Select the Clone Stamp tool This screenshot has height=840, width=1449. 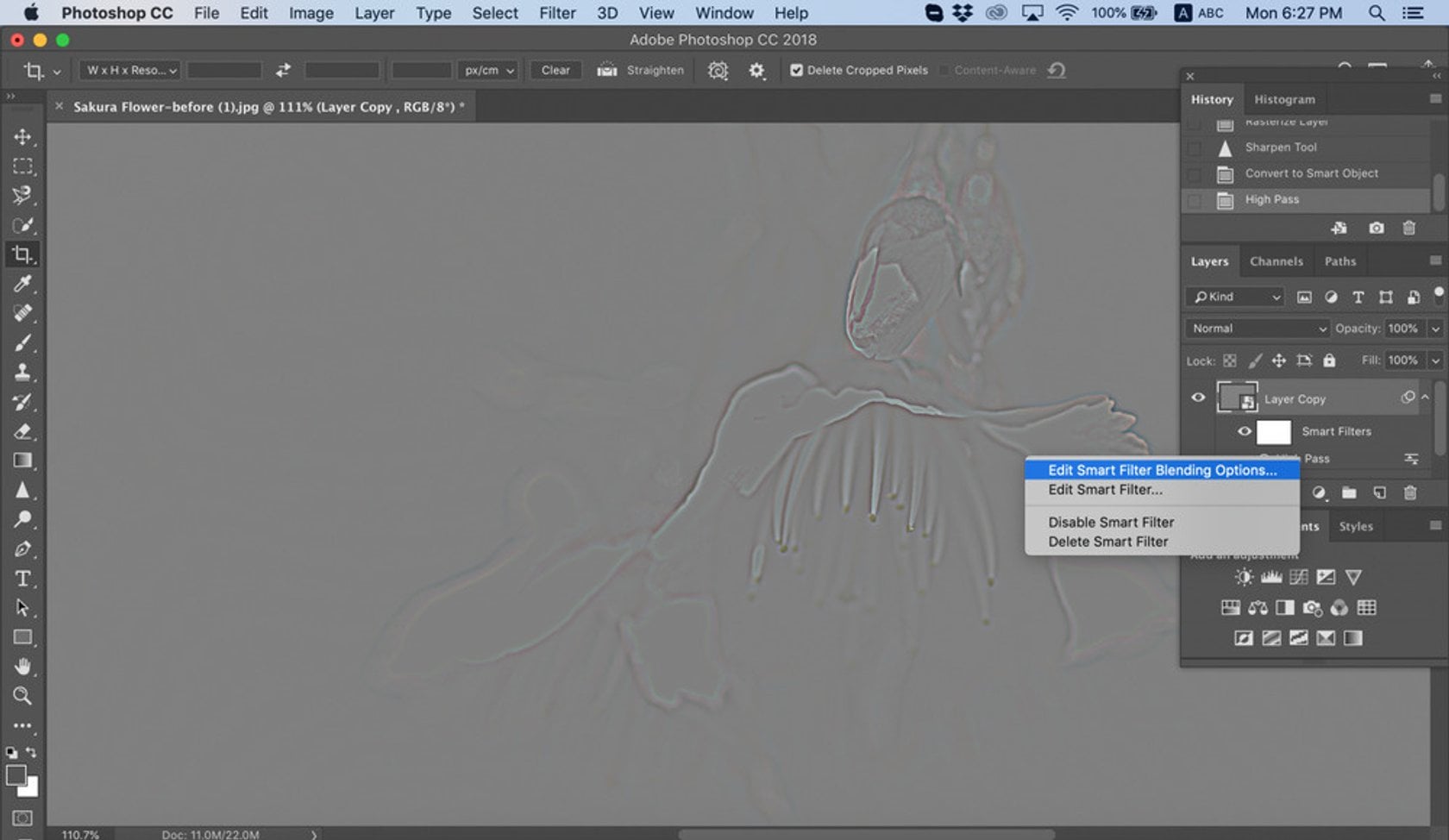coord(22,373)
